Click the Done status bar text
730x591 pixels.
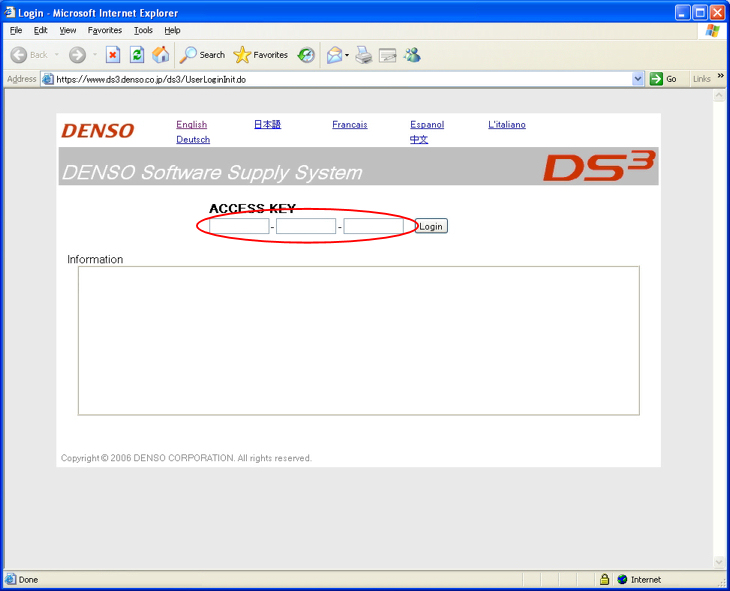[x=28, y=580]
